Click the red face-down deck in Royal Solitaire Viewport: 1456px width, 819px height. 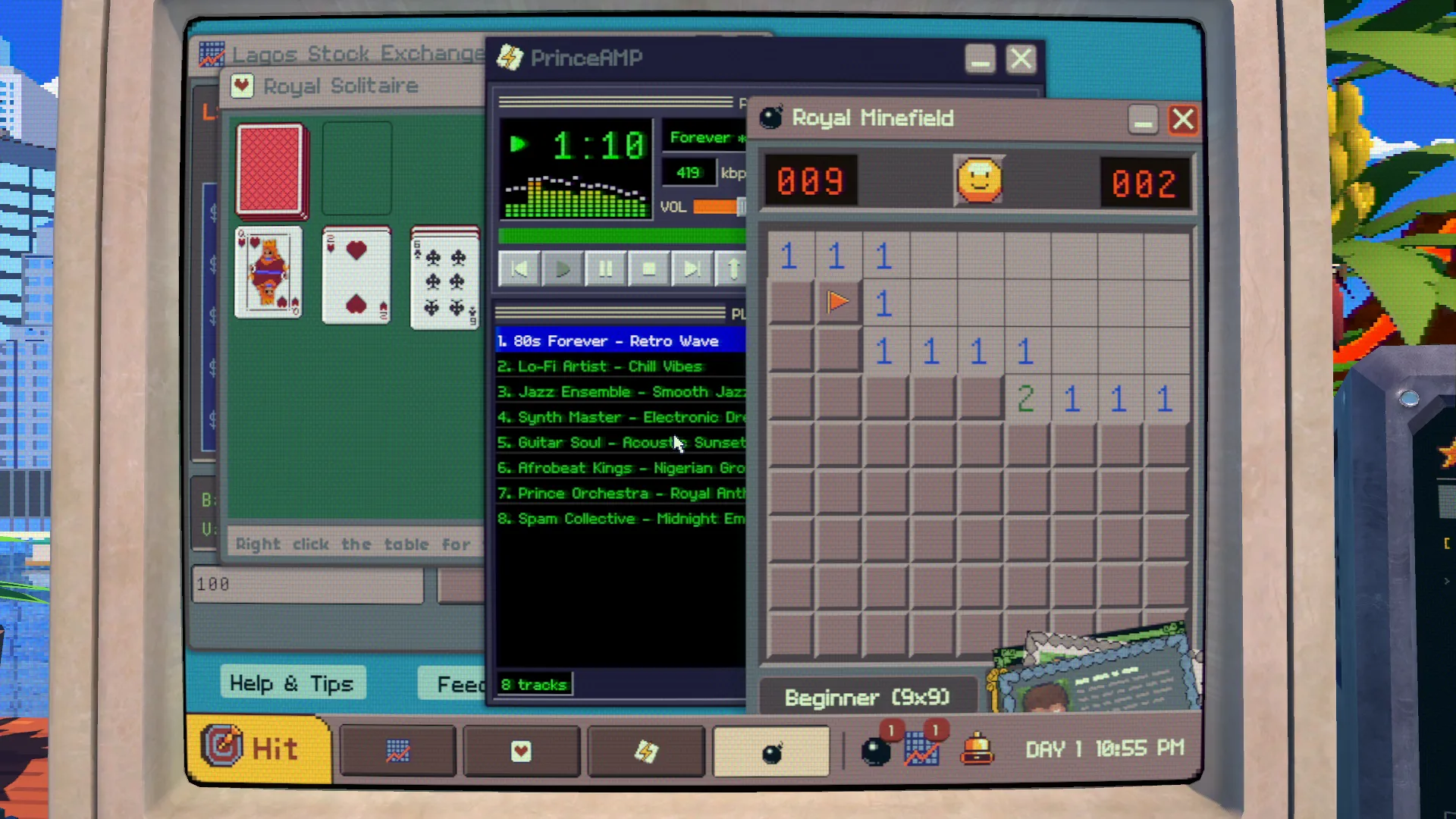click(271, 170)
